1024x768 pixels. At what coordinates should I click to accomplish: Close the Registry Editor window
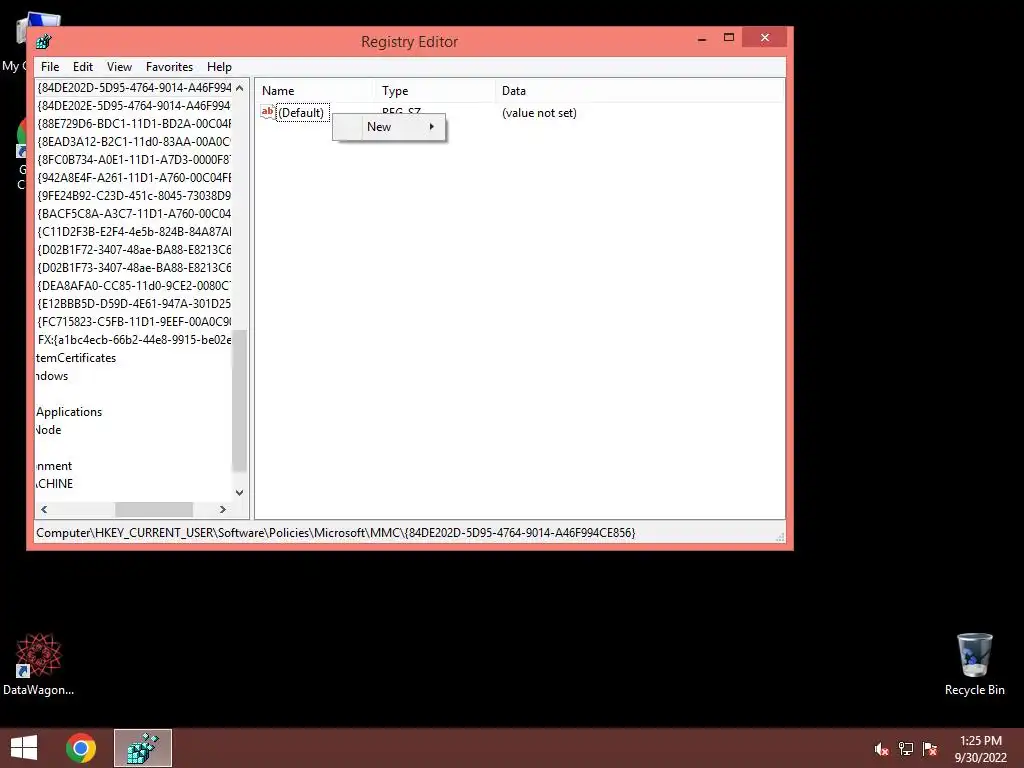(x=765, y=38)
